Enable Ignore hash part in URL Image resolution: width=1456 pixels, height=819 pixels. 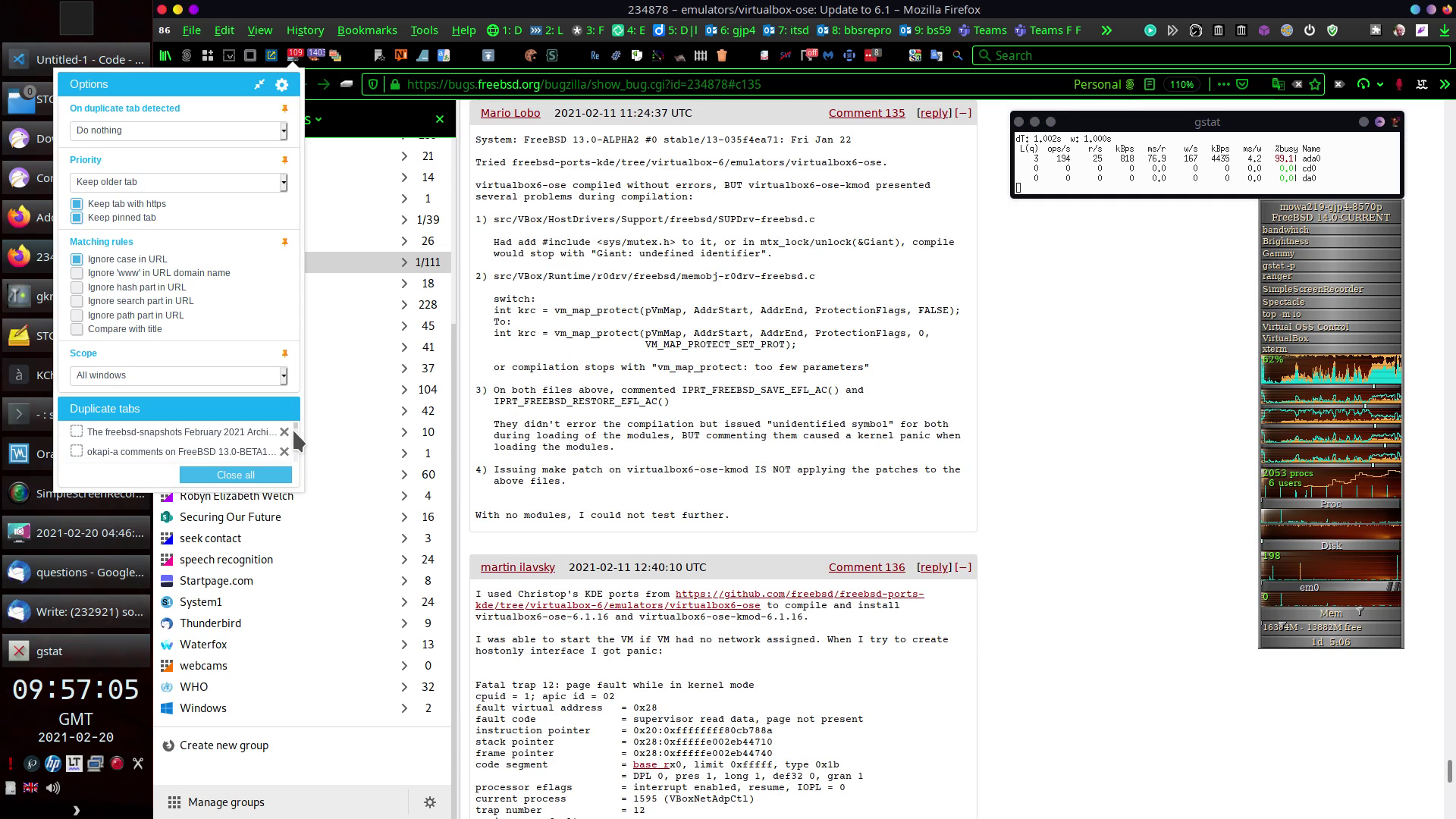77,287
